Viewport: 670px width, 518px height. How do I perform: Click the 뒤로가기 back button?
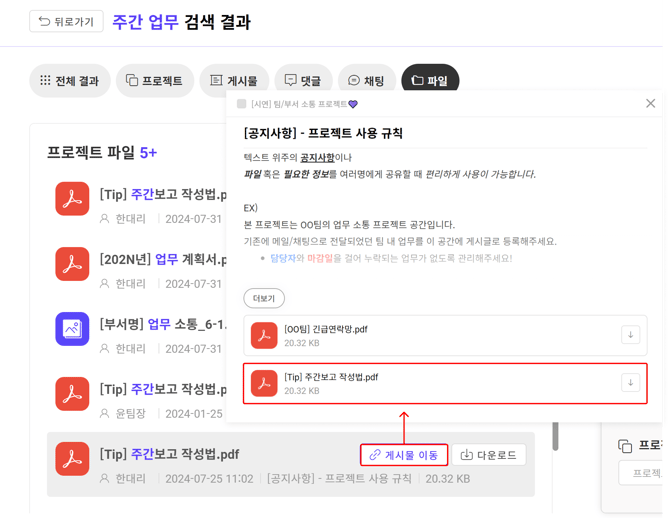[x=66, y=21]
